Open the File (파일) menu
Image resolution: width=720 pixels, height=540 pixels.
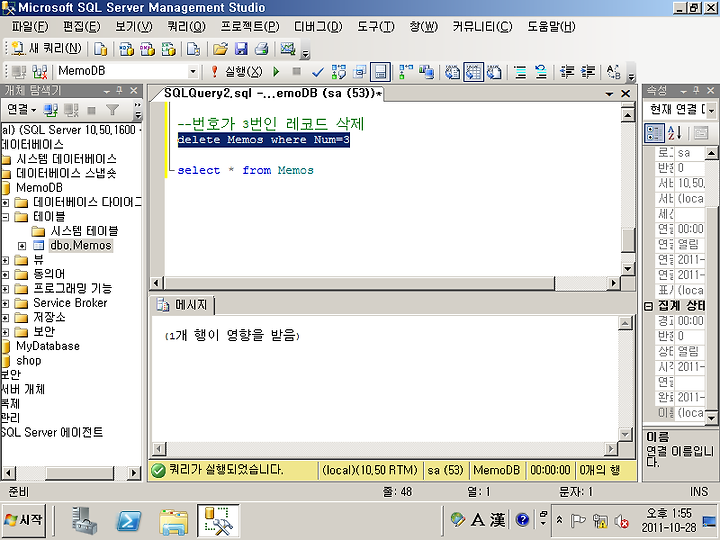(x=30, y=27)
